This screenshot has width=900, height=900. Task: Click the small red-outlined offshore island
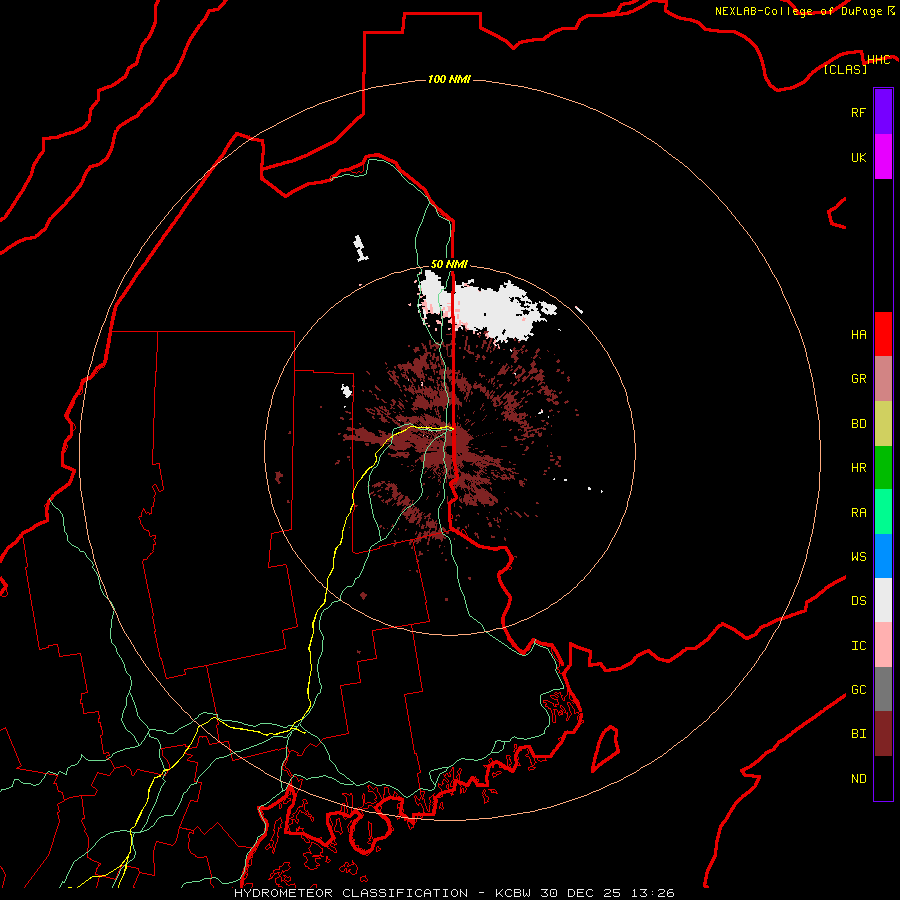coord(606,747)
